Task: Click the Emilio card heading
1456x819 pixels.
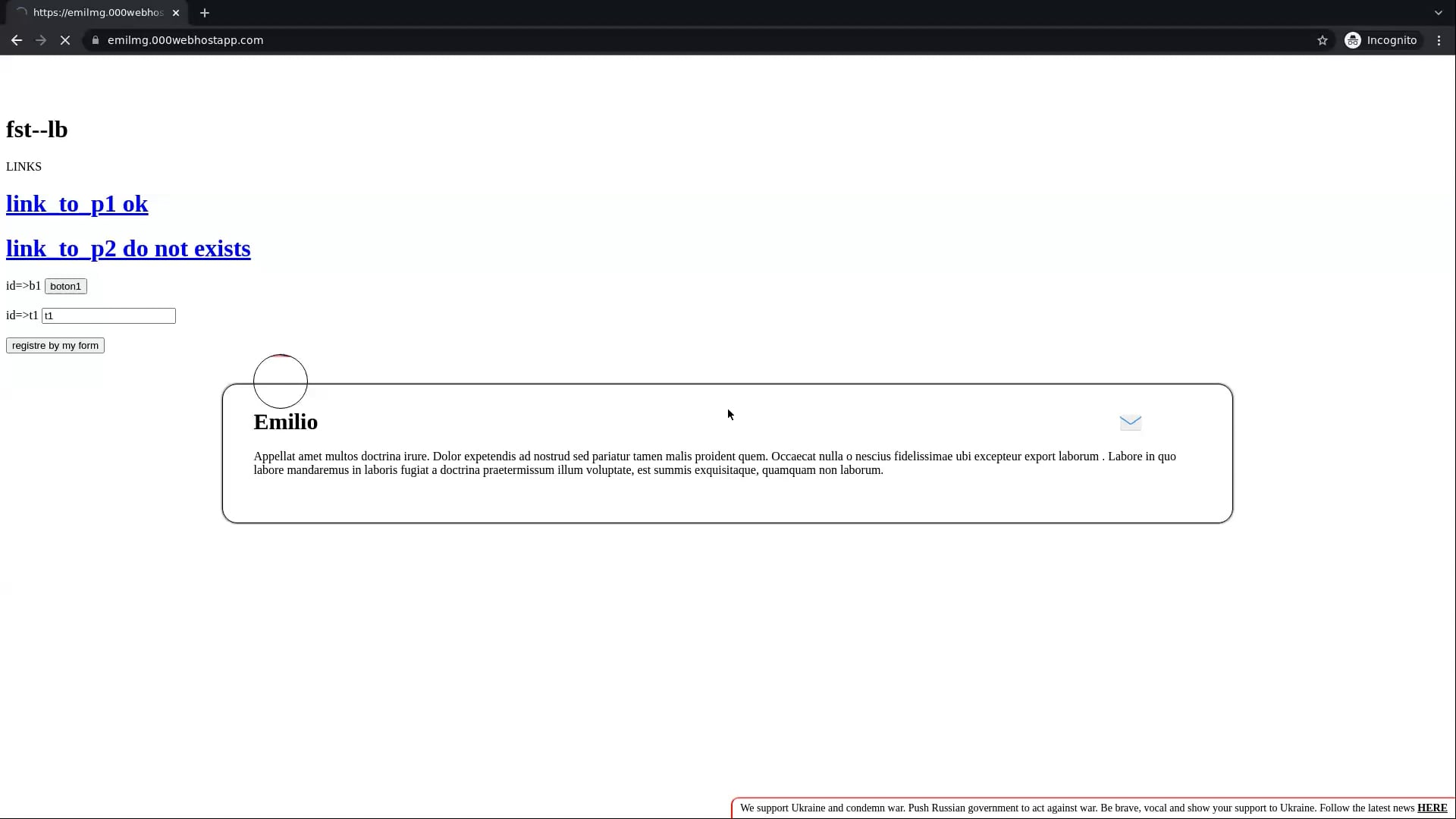Action: 286,422
